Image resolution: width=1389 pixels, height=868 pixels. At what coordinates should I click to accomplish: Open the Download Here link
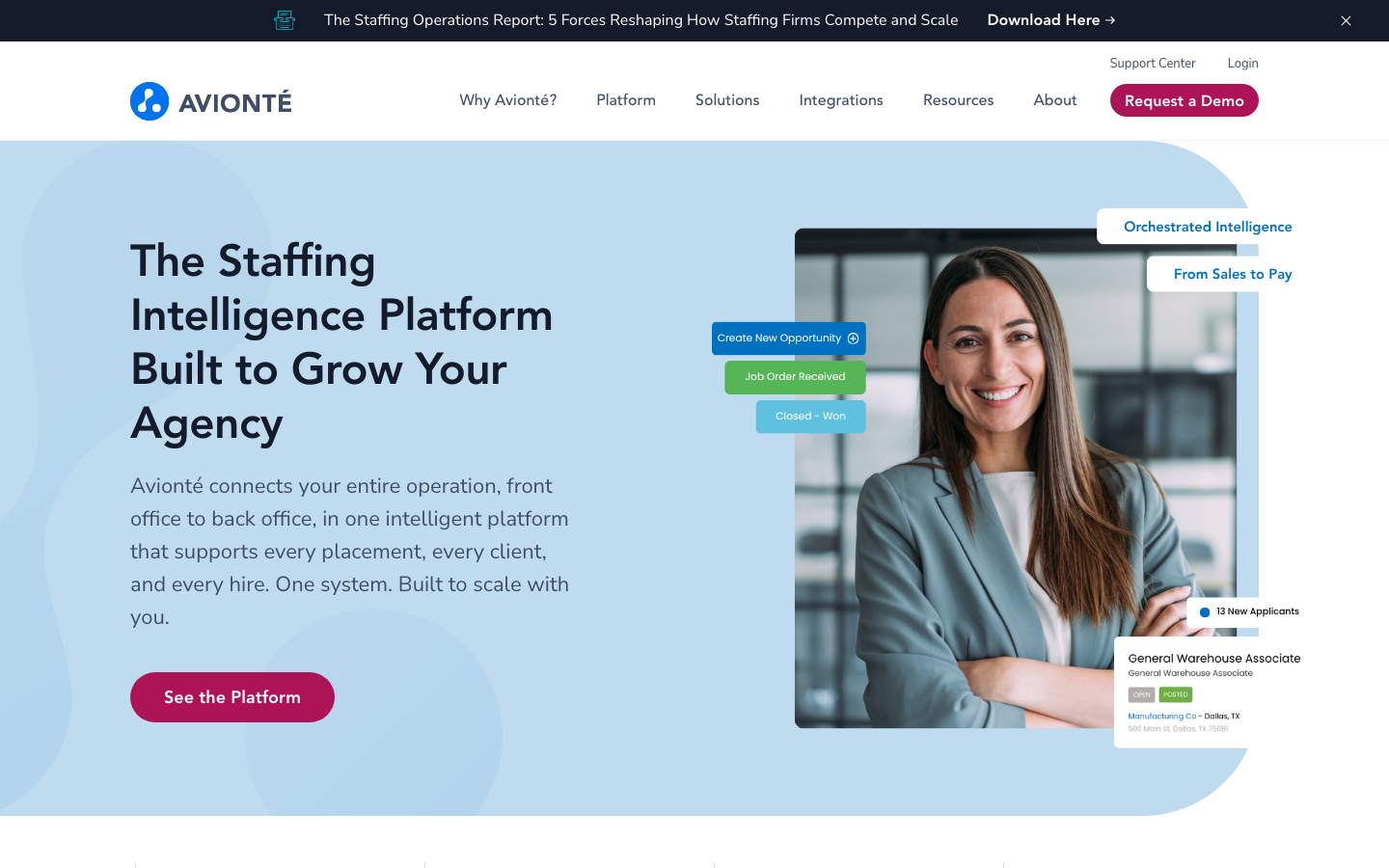(x=1051, y=20)
